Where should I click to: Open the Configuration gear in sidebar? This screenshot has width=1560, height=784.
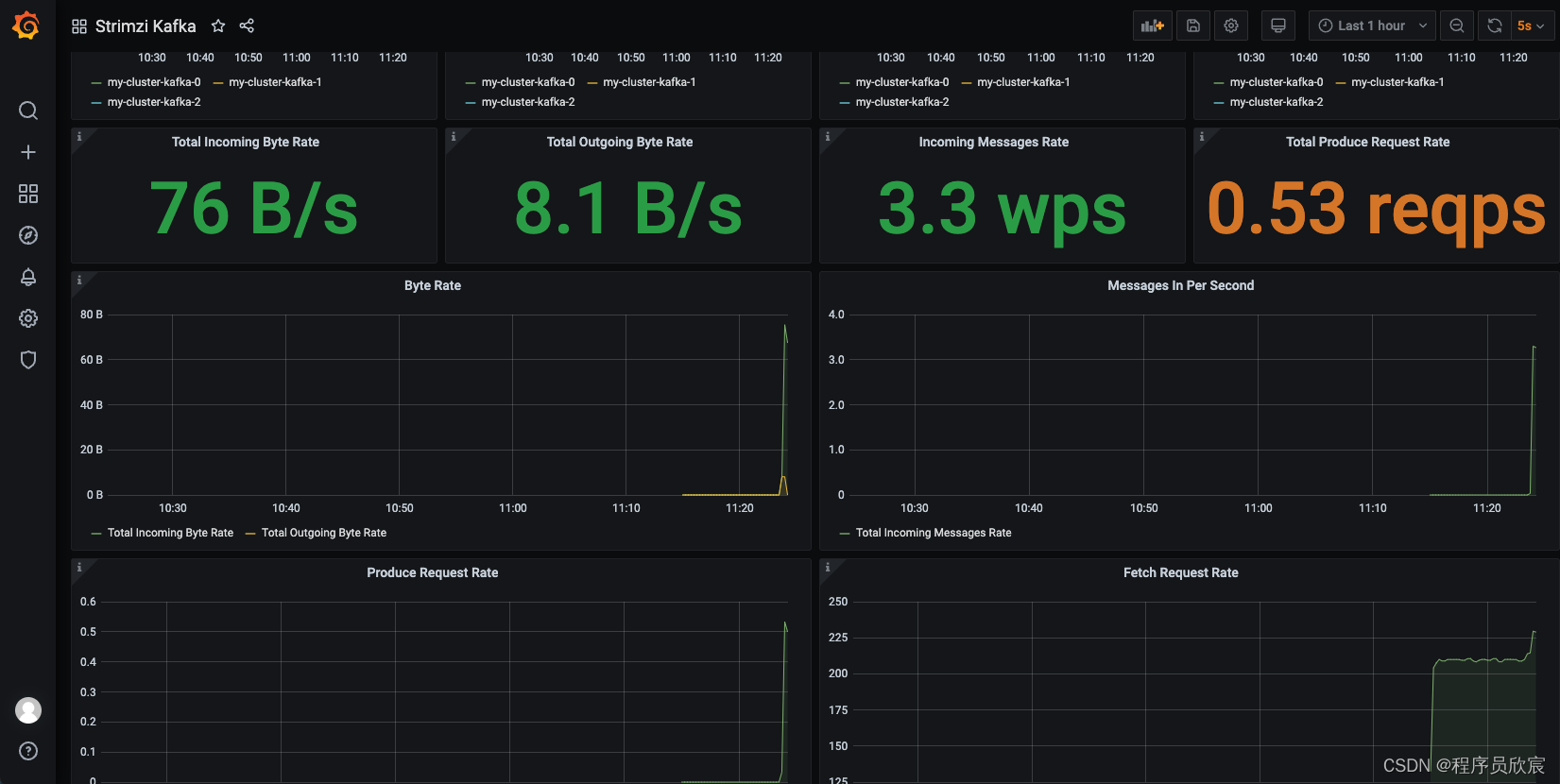(28, 318)
